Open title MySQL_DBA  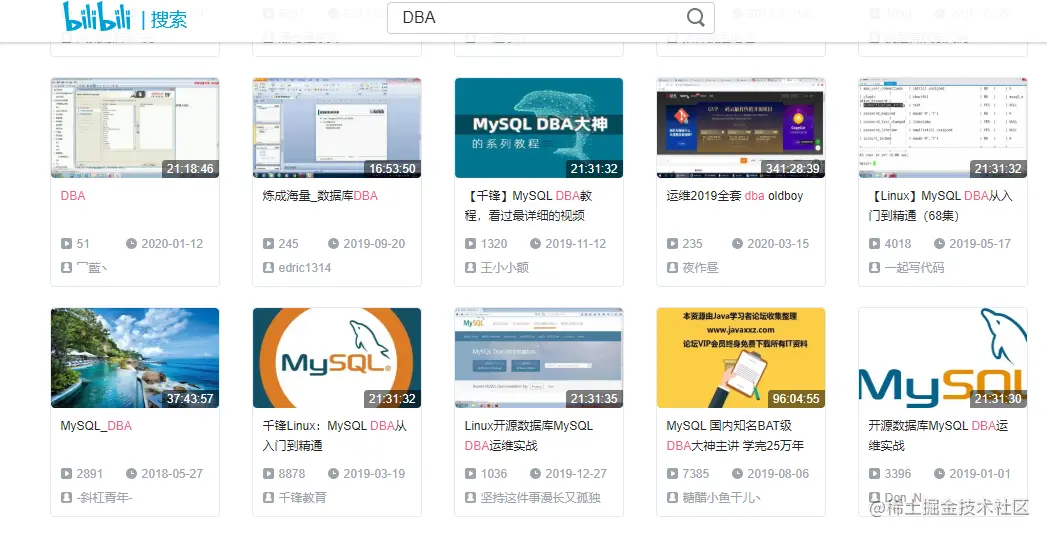pyautogui.click(x=96, y=425)
